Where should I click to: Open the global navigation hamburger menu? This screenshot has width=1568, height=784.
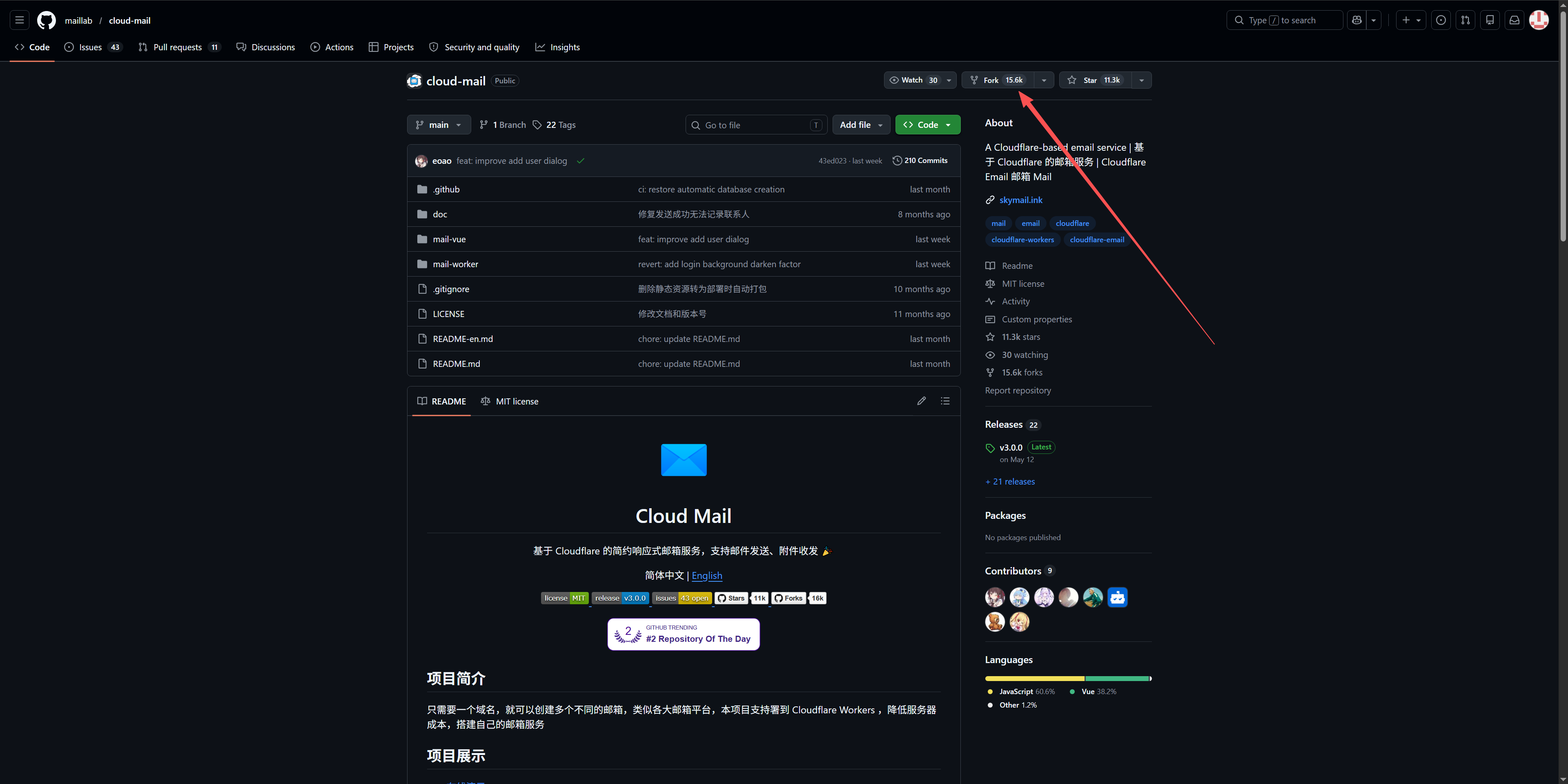point(20,20)
